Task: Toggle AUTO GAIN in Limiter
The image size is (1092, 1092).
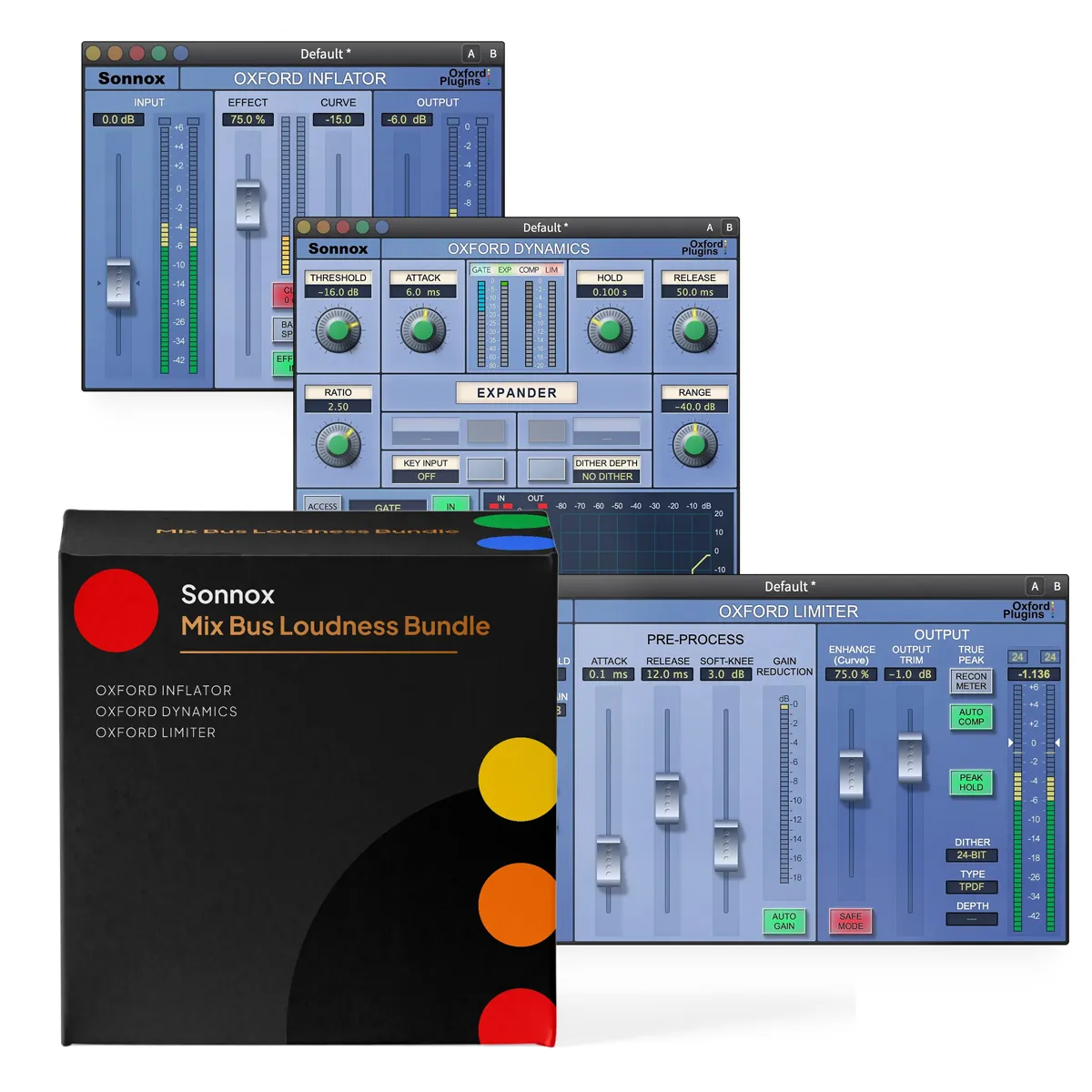Action: pyautogui.click(x=784, y=921)
